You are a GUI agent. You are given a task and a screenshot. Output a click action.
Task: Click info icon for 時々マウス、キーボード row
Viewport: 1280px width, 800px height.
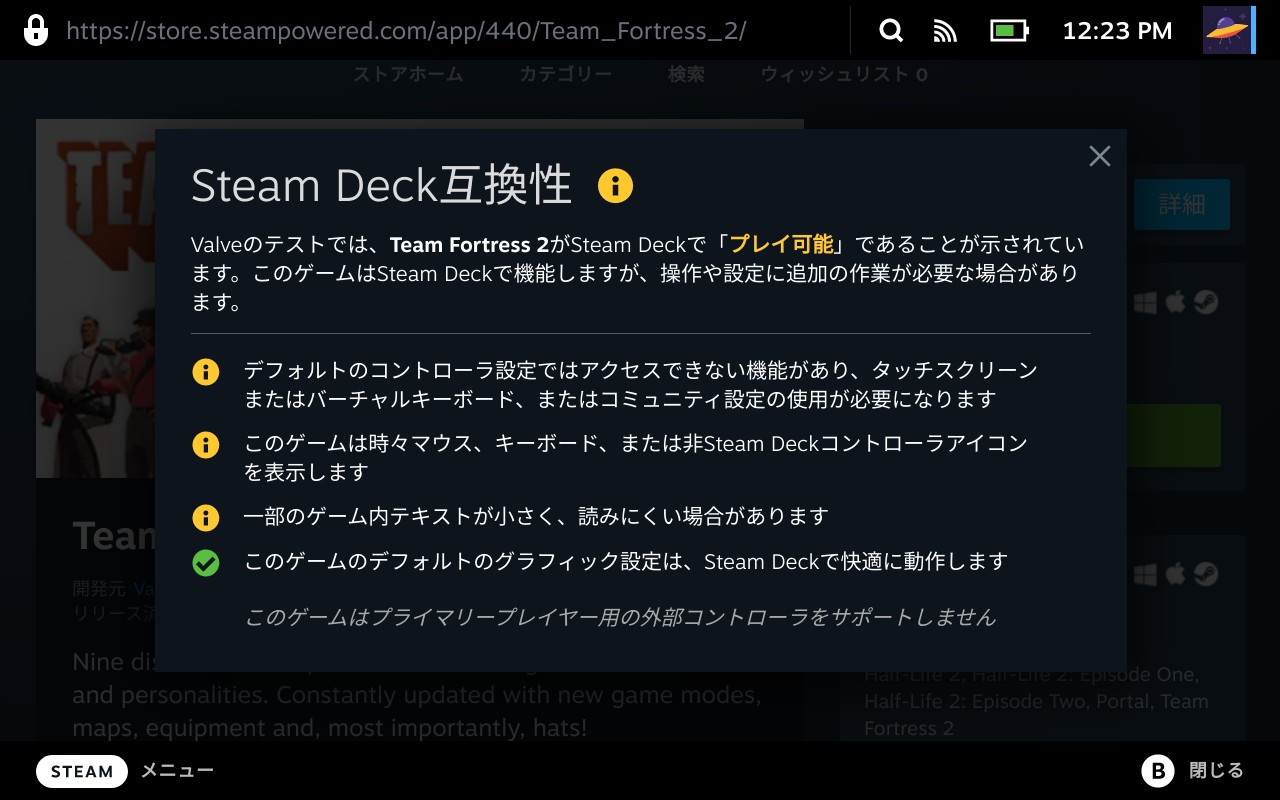205,444
